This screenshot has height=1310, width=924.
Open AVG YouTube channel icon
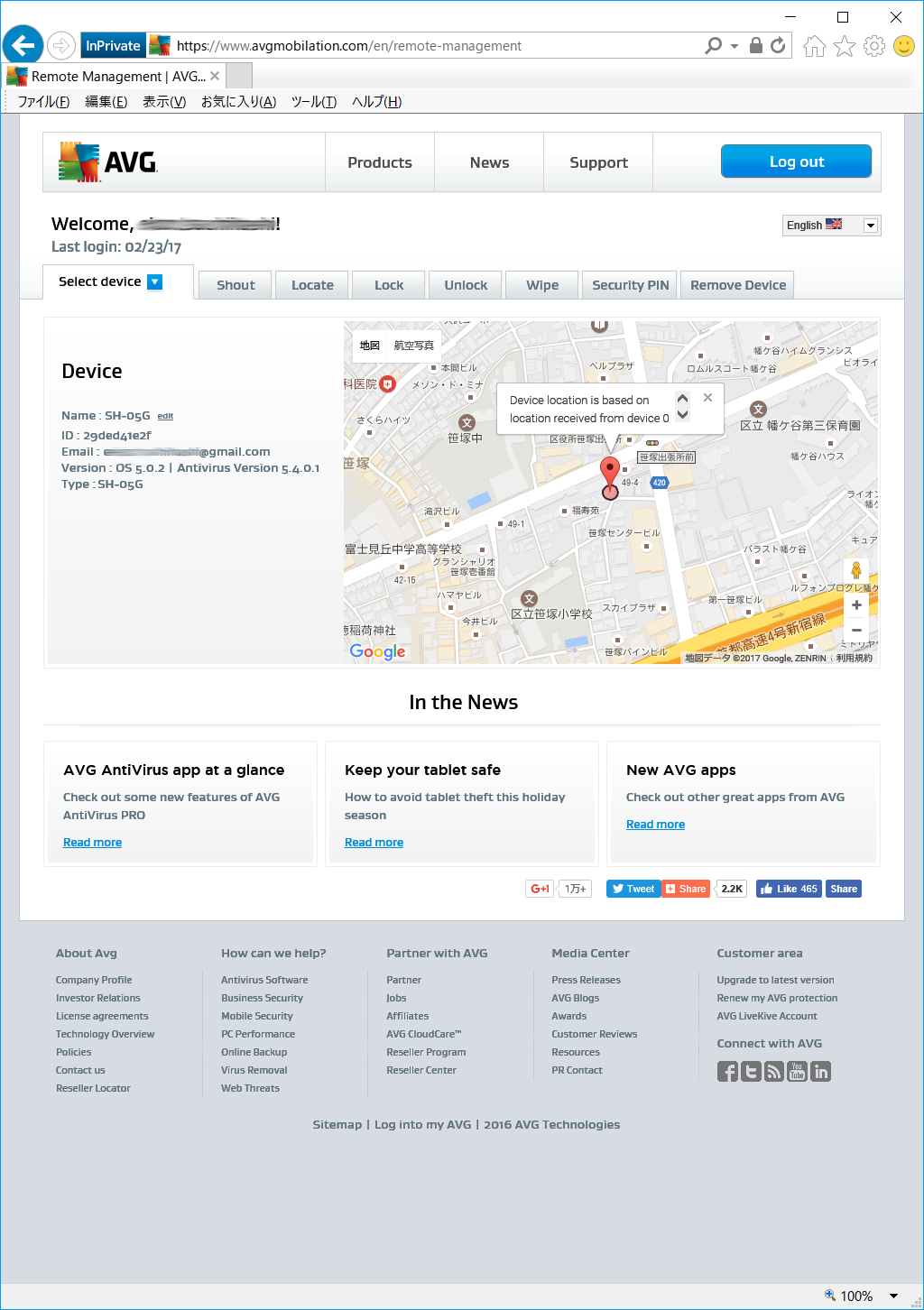click(x=797, y=1071)
